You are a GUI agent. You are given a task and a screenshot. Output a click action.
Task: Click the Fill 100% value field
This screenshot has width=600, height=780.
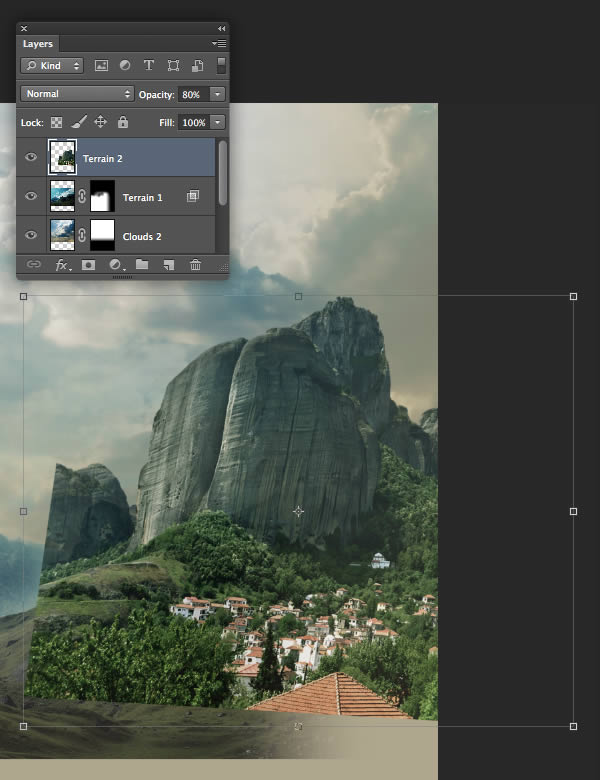(194, 122)
